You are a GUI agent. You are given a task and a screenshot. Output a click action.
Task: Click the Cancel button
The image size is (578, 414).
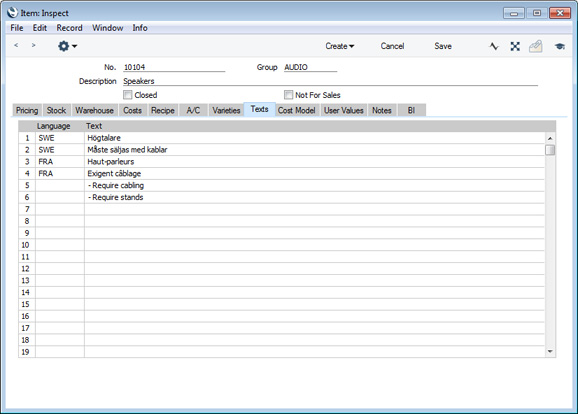(392, 46)
